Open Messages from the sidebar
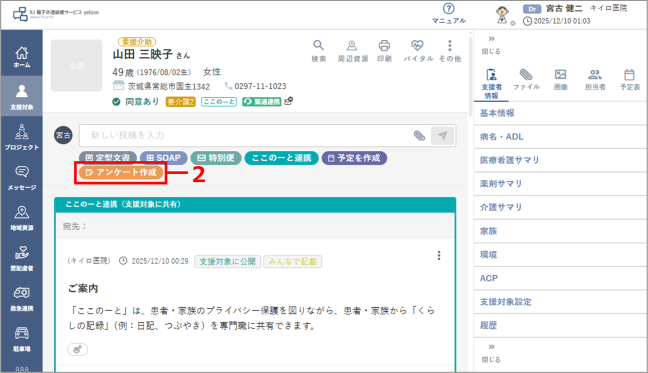 point(21,178)
